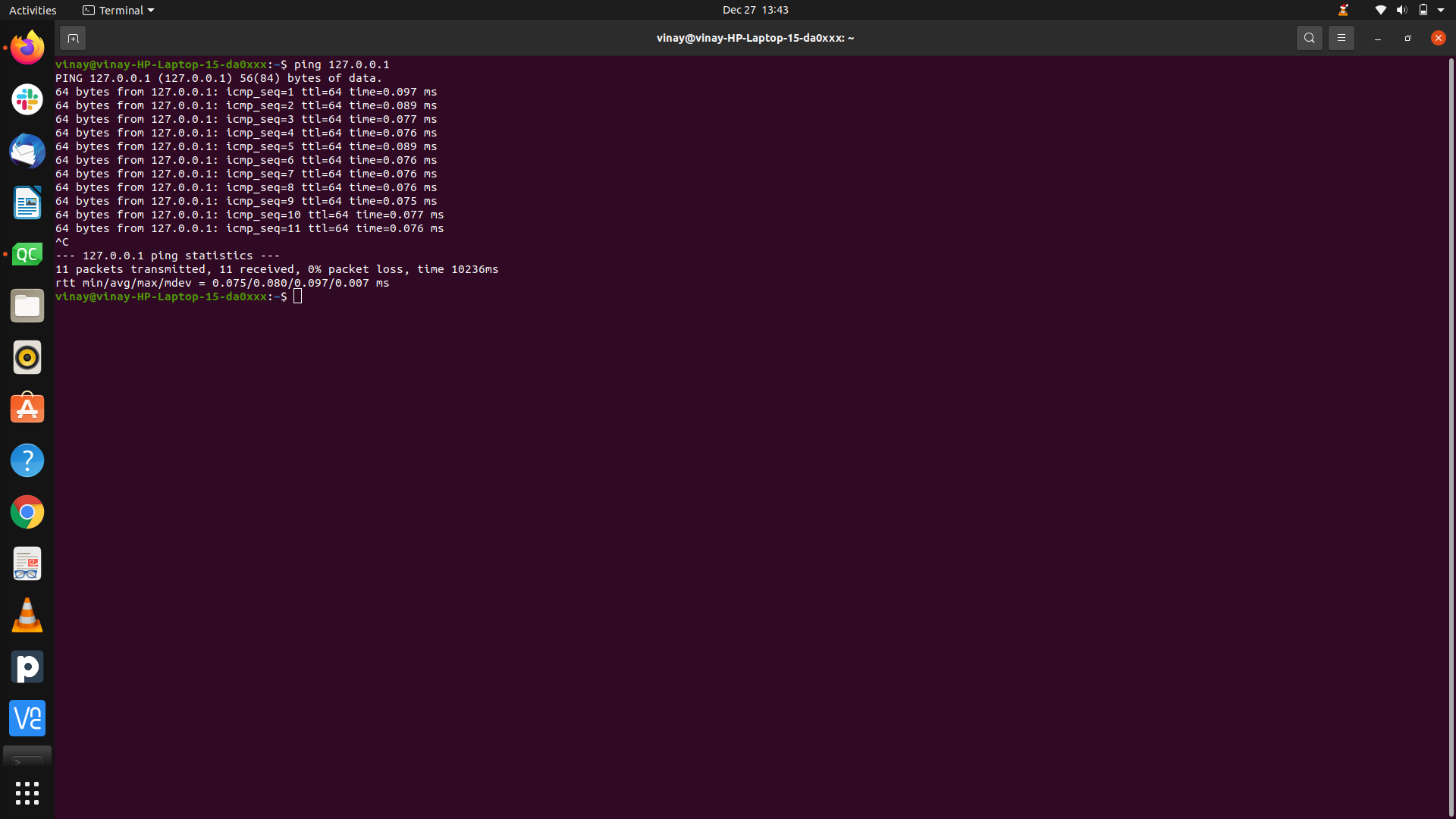Screen dimensions: 1456x819
Task: Open Thunderbird mail from the dock
Action: pos(27,151)
